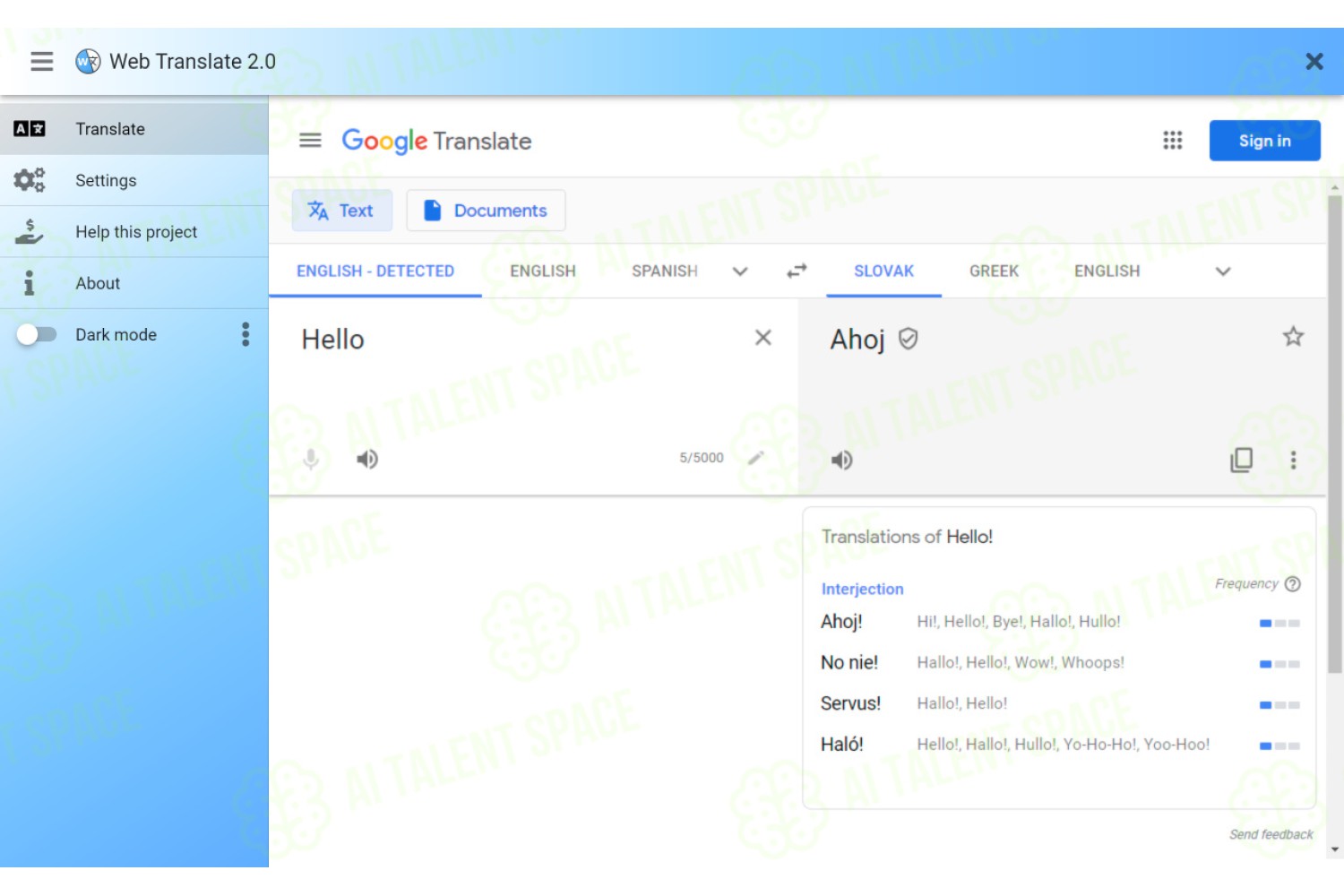Close the Web Translate panel
Image resolution: width=1344 pixels, height=896 pixels.
(x=1314, y=61)
